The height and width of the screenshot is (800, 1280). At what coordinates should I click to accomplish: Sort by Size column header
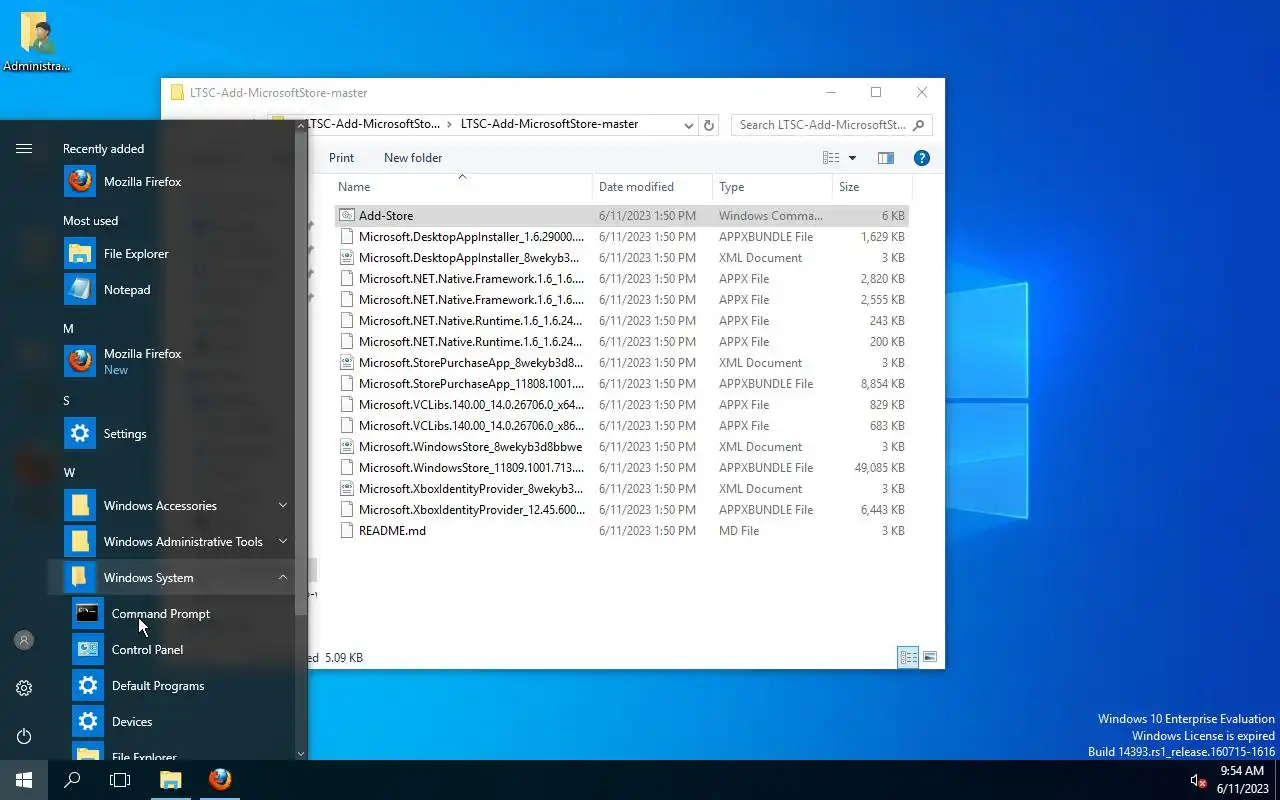pyautogui.click(x=872, y=187)
